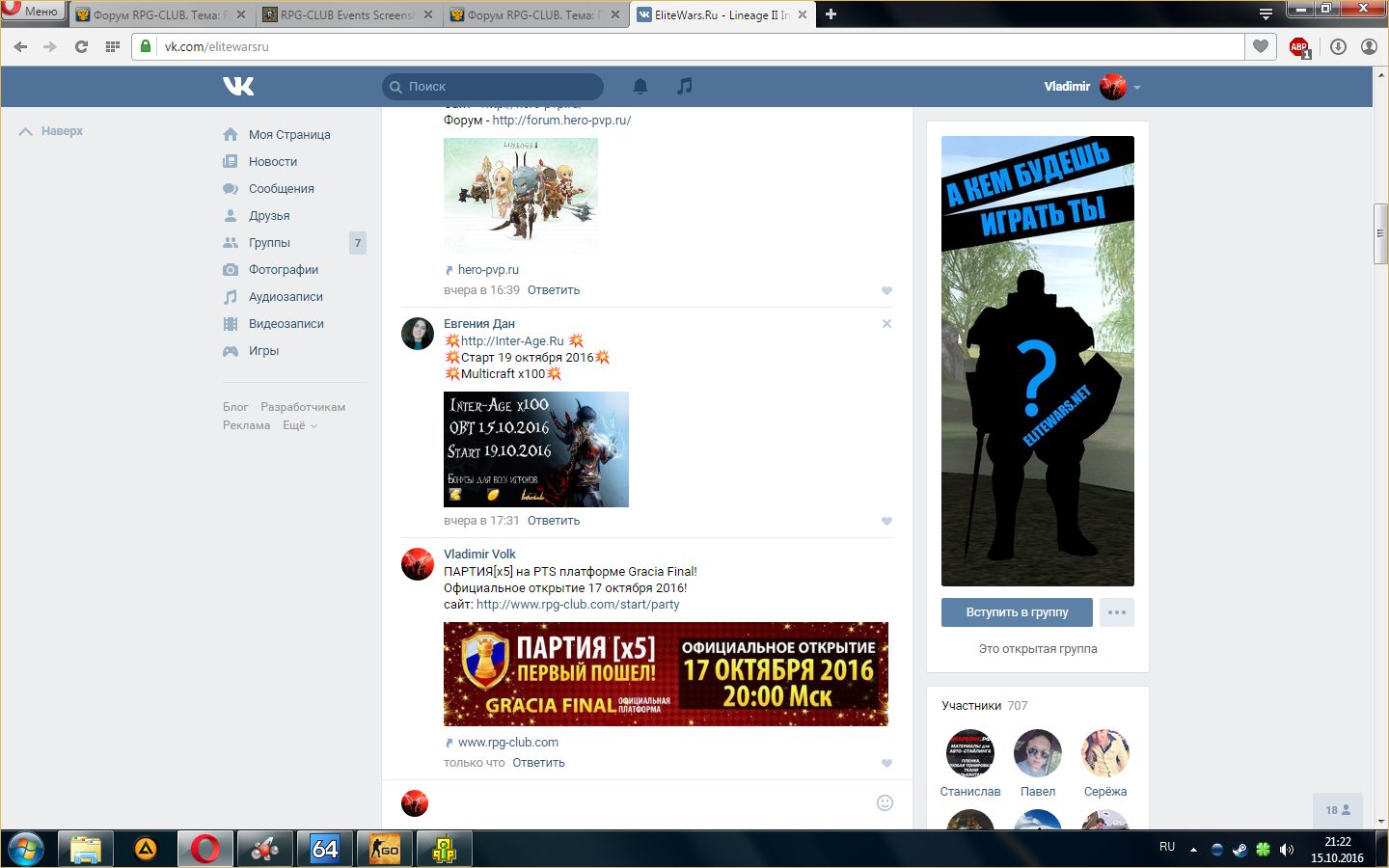Screen dimensions: 1389x868
Task: Open Игры in the left menu
Action: coord(263,351)
